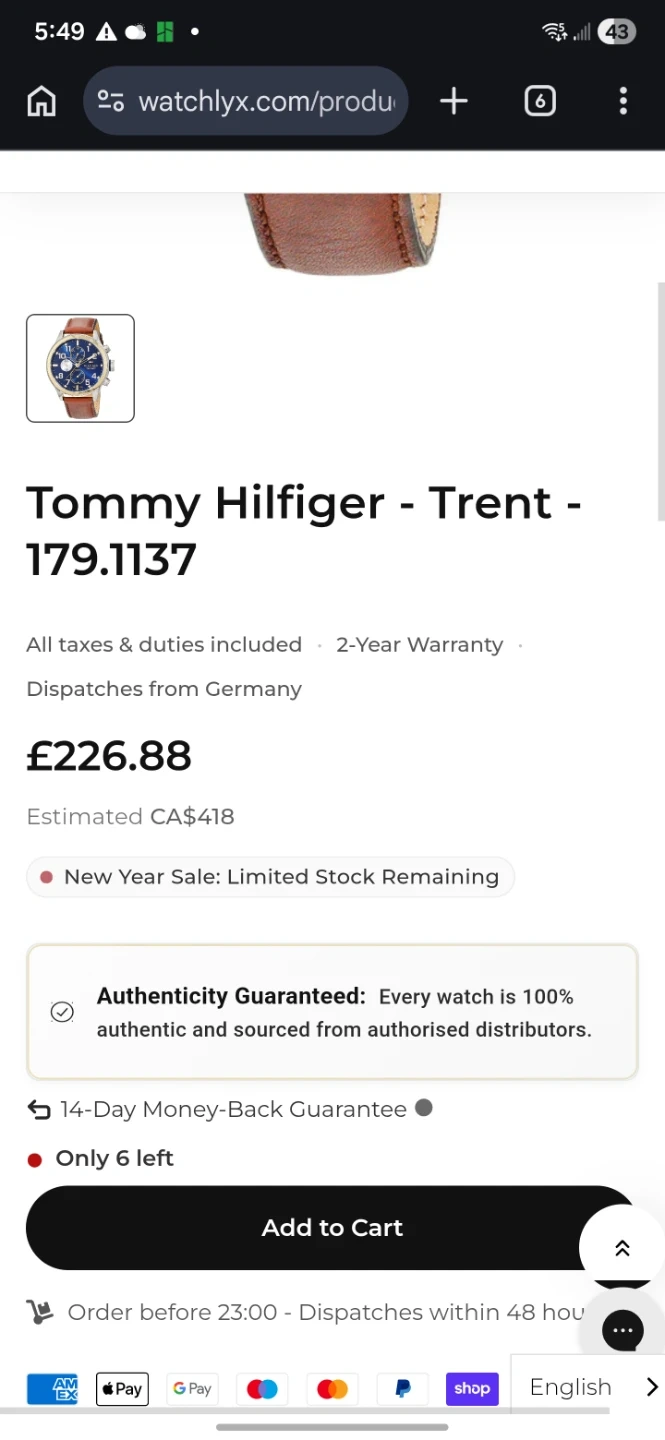Open the Chrome three-dot menu
This screenshot has height=1440, width=665.
click(x=623, y=101)
